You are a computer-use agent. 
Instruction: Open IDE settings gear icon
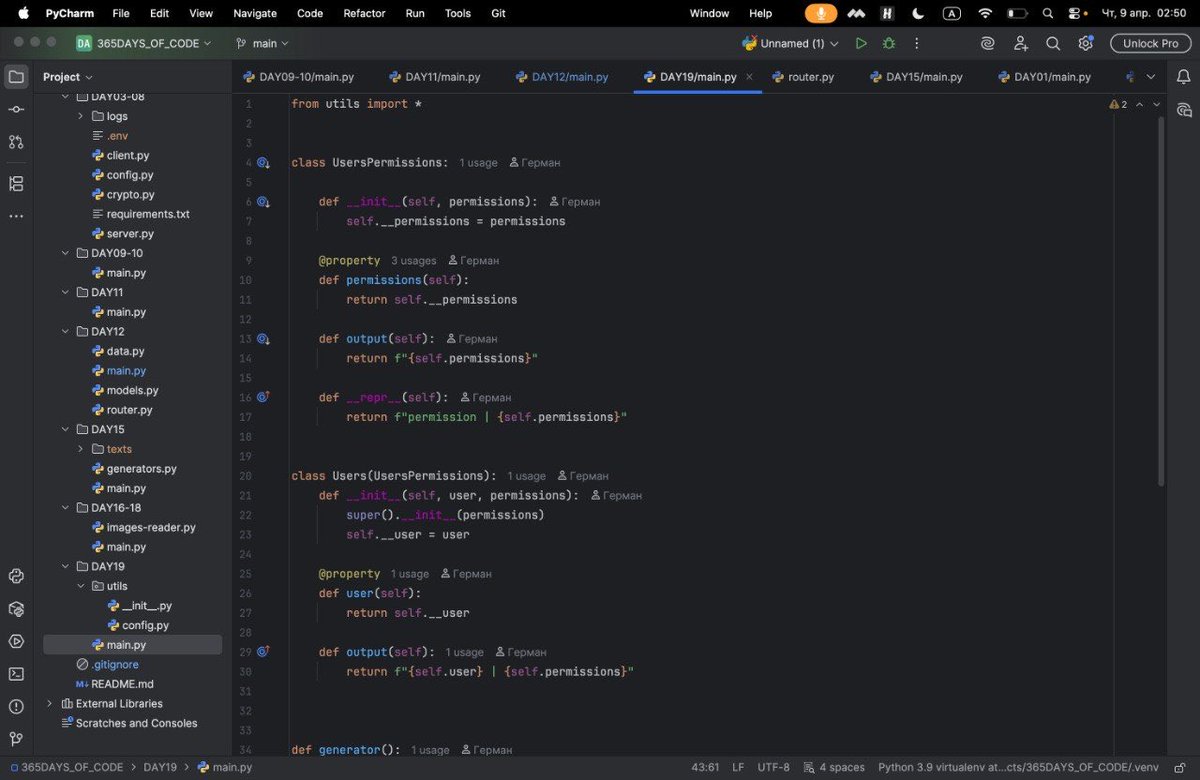coord(1085,43)
